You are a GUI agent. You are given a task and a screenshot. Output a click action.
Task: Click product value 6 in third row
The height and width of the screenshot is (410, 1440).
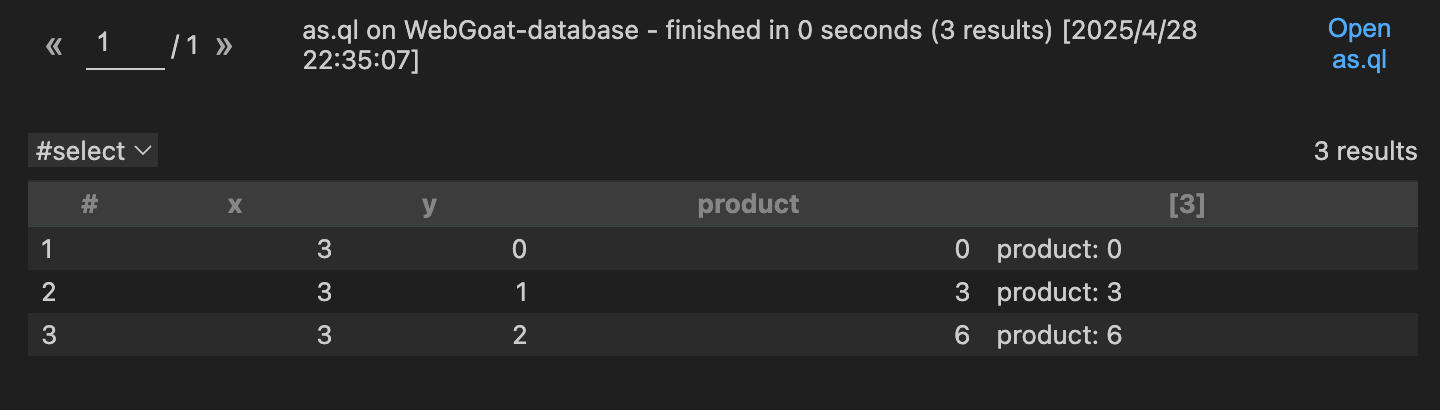[x=962, y=335]
